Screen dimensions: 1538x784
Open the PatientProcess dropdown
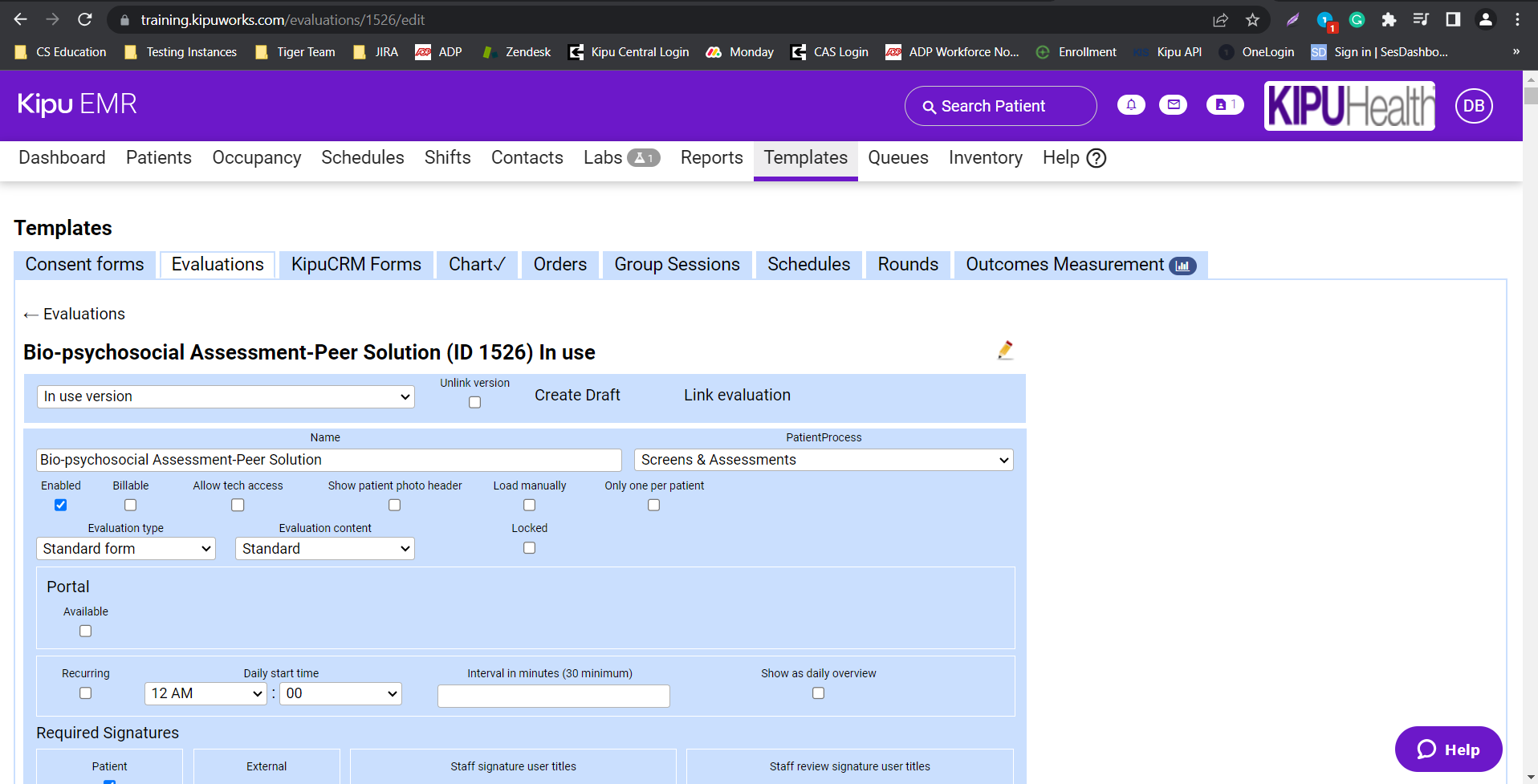824,460
